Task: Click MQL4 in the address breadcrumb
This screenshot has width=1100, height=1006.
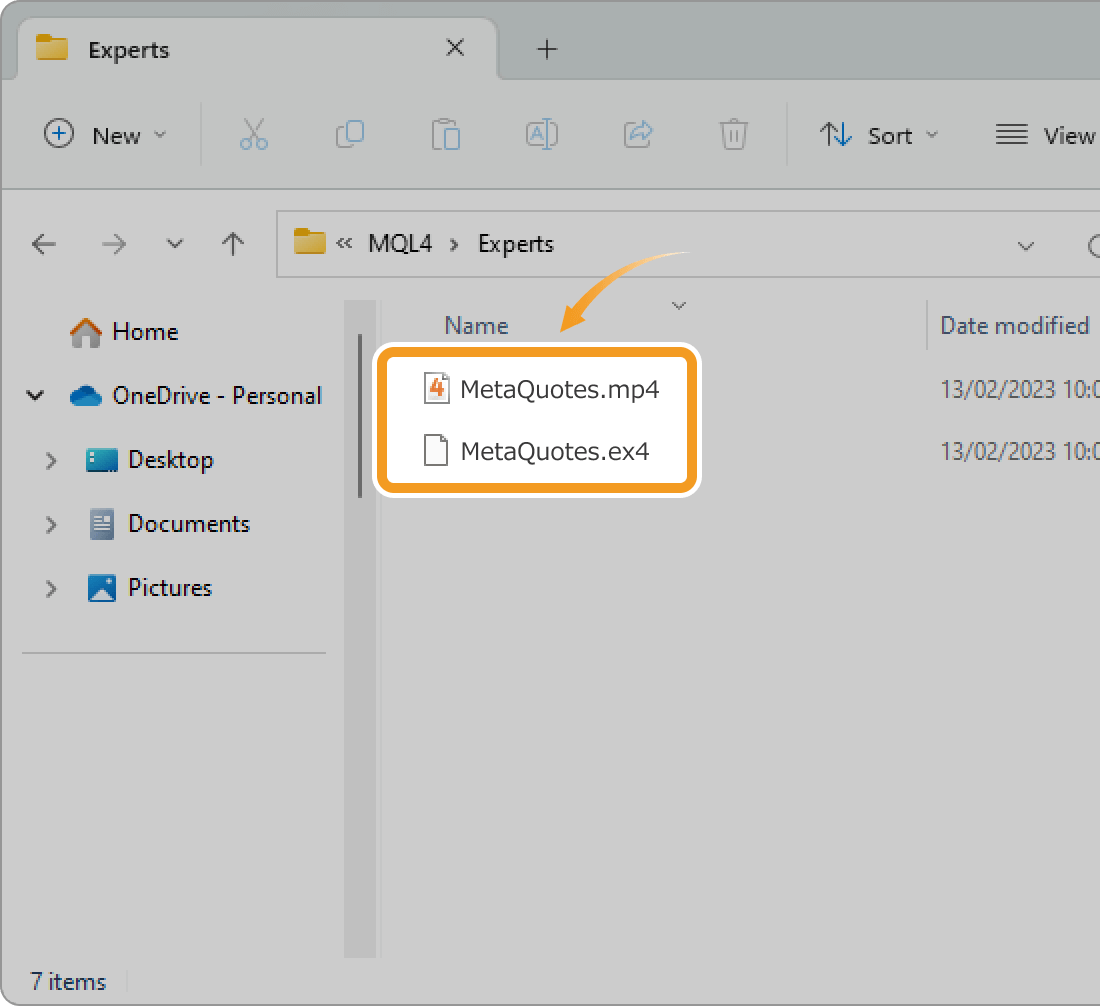Action: click(400, 244)
